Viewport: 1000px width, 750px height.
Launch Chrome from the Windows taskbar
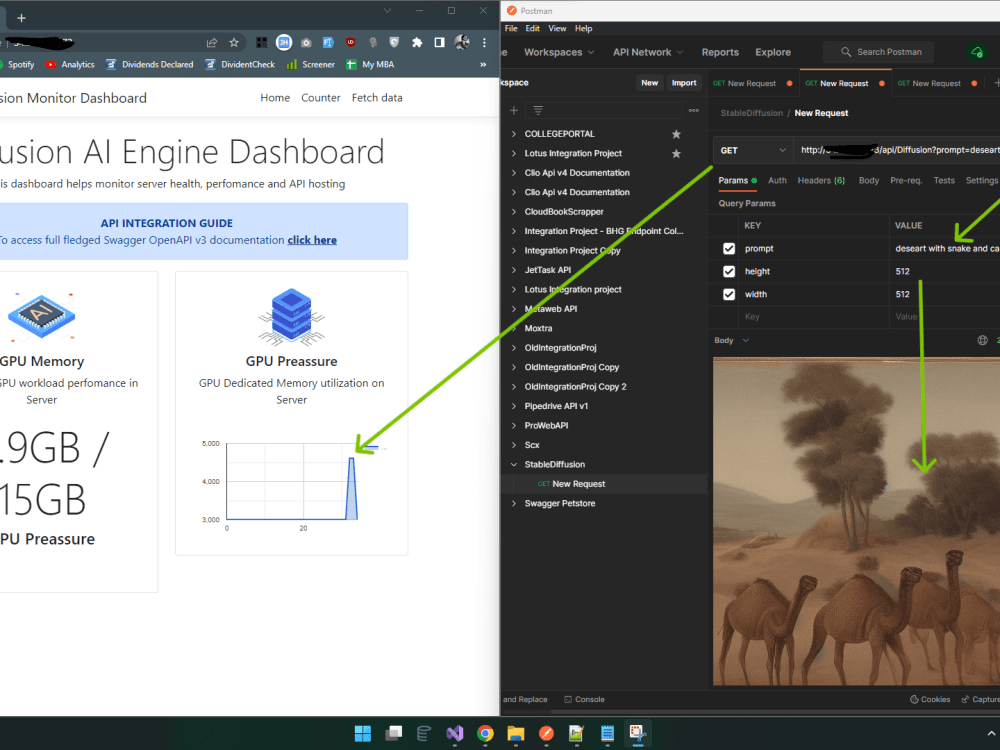coord(485,733)
